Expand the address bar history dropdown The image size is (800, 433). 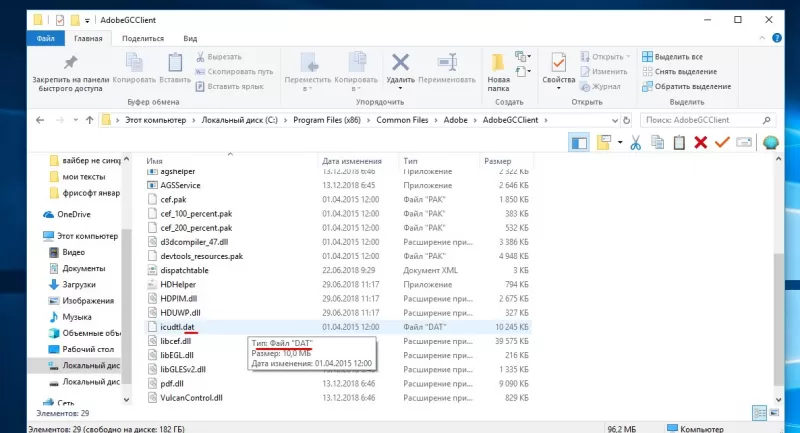pyautogui.click(x=614, y=120)
